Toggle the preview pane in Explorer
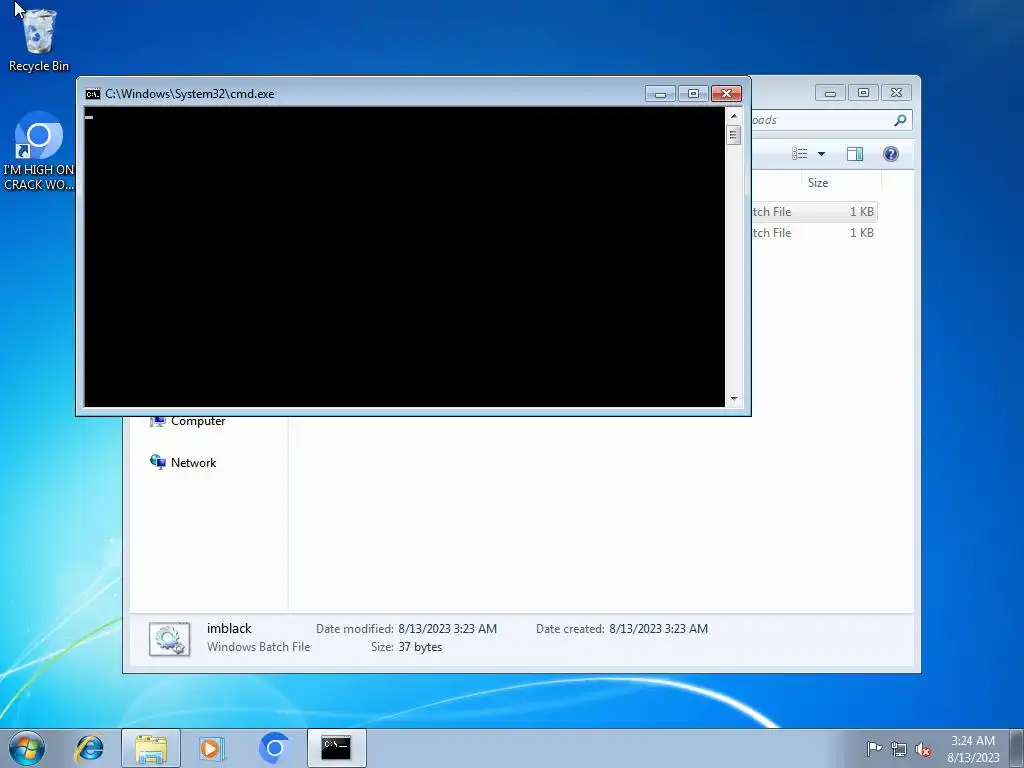The image size is (1024, 768). (x=855, y=154)
